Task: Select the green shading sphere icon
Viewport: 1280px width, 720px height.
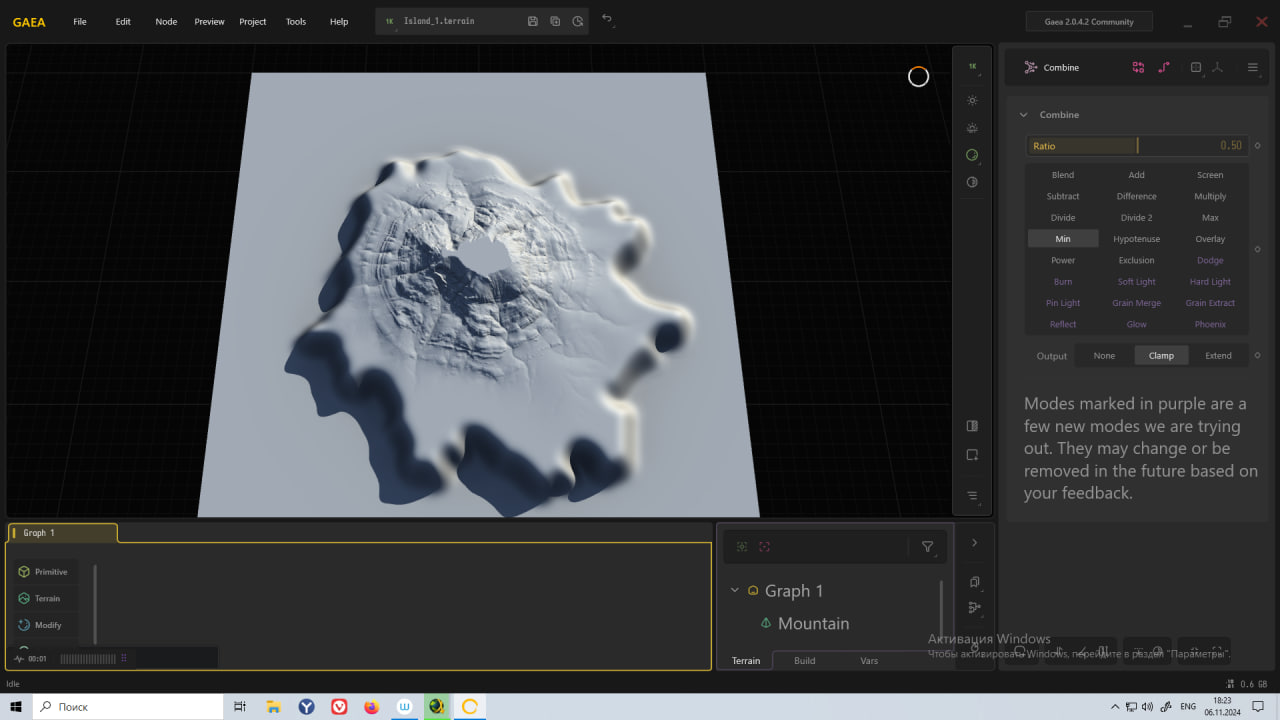Action: coord(972,155)
